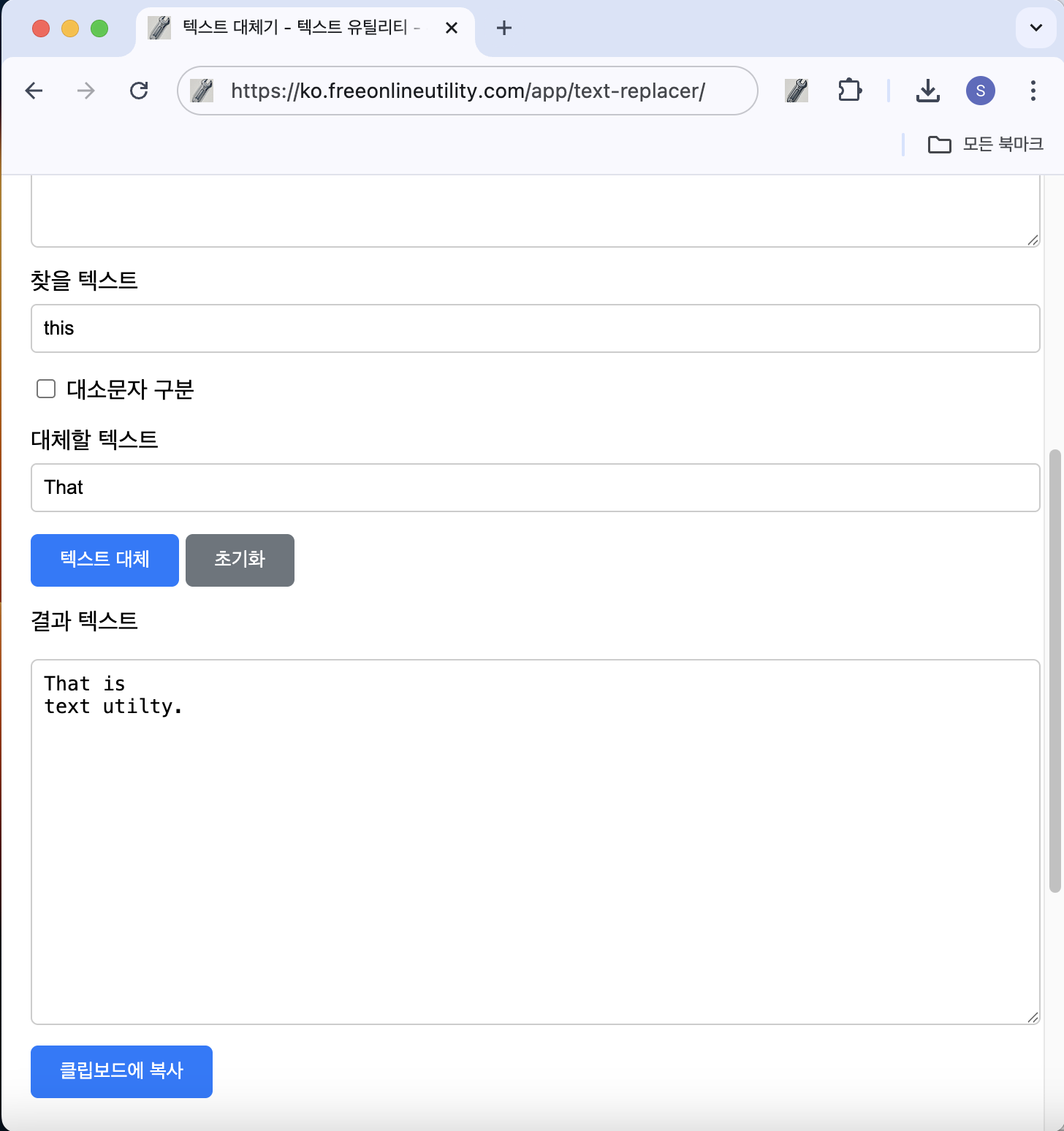
Task: Open the 모든 북마크 folder
Action: [x=985, y=145]
